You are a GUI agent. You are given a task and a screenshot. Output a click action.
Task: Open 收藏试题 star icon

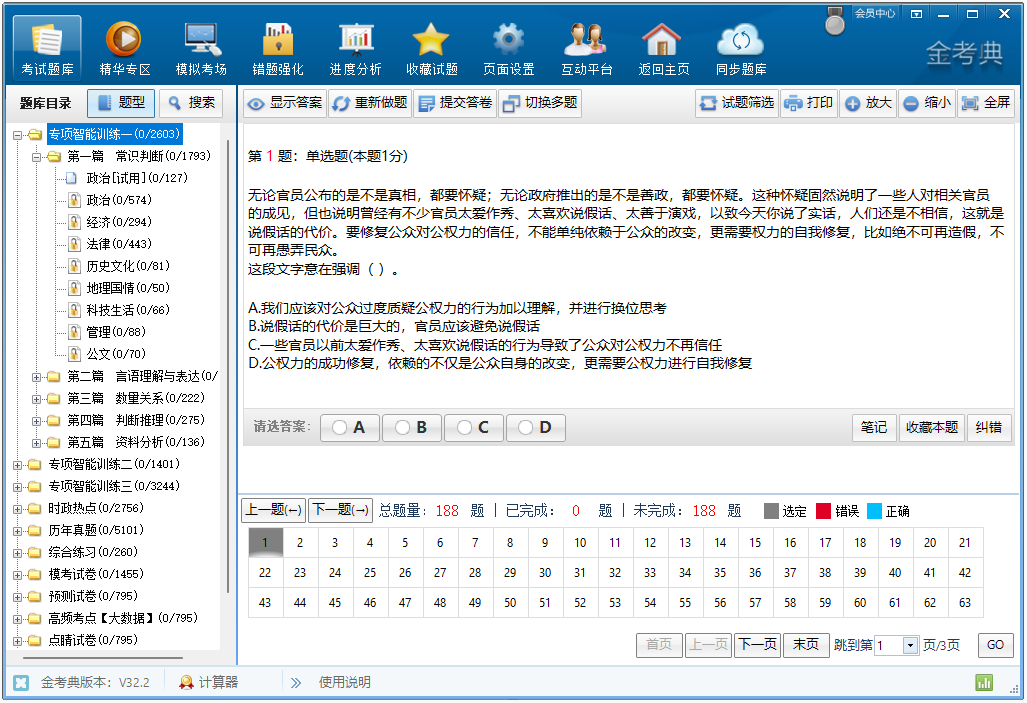click(431, 40)
